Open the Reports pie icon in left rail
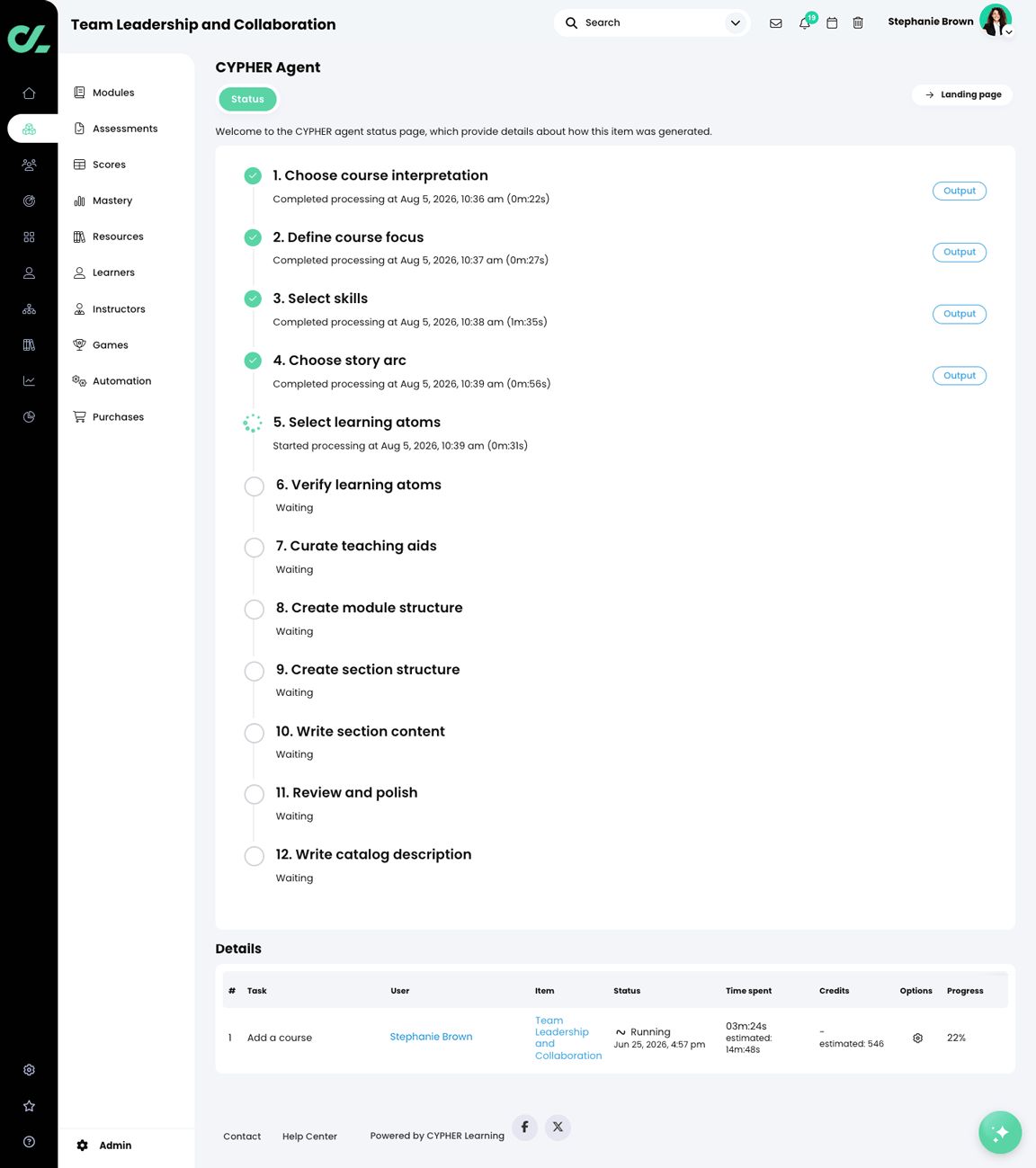 click(x=29, y=416)
